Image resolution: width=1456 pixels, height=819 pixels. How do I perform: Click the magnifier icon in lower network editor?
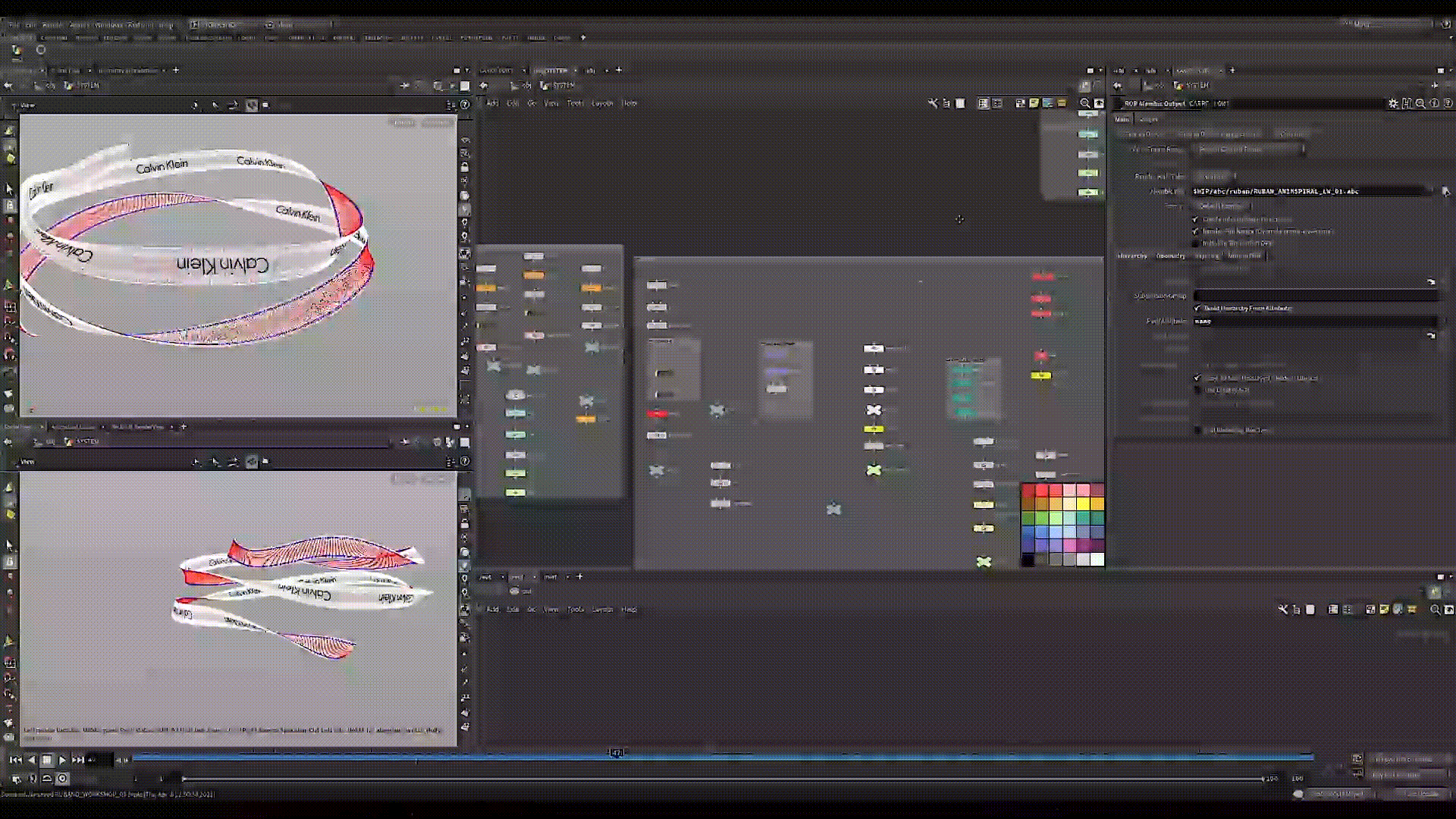(x=1435, y=610)
